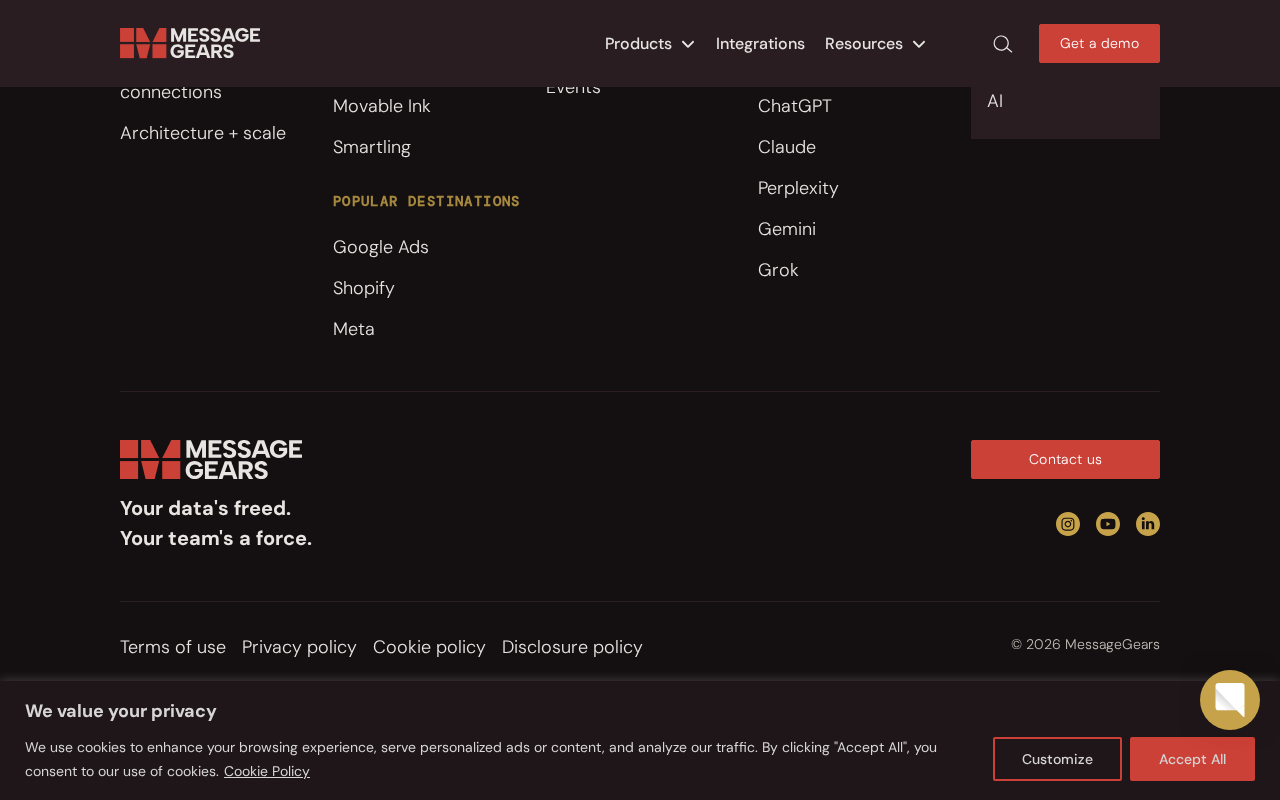This screenshot has width=1280, height=800.
Task: Open Smartling link
Action: (x=372, y=147)
